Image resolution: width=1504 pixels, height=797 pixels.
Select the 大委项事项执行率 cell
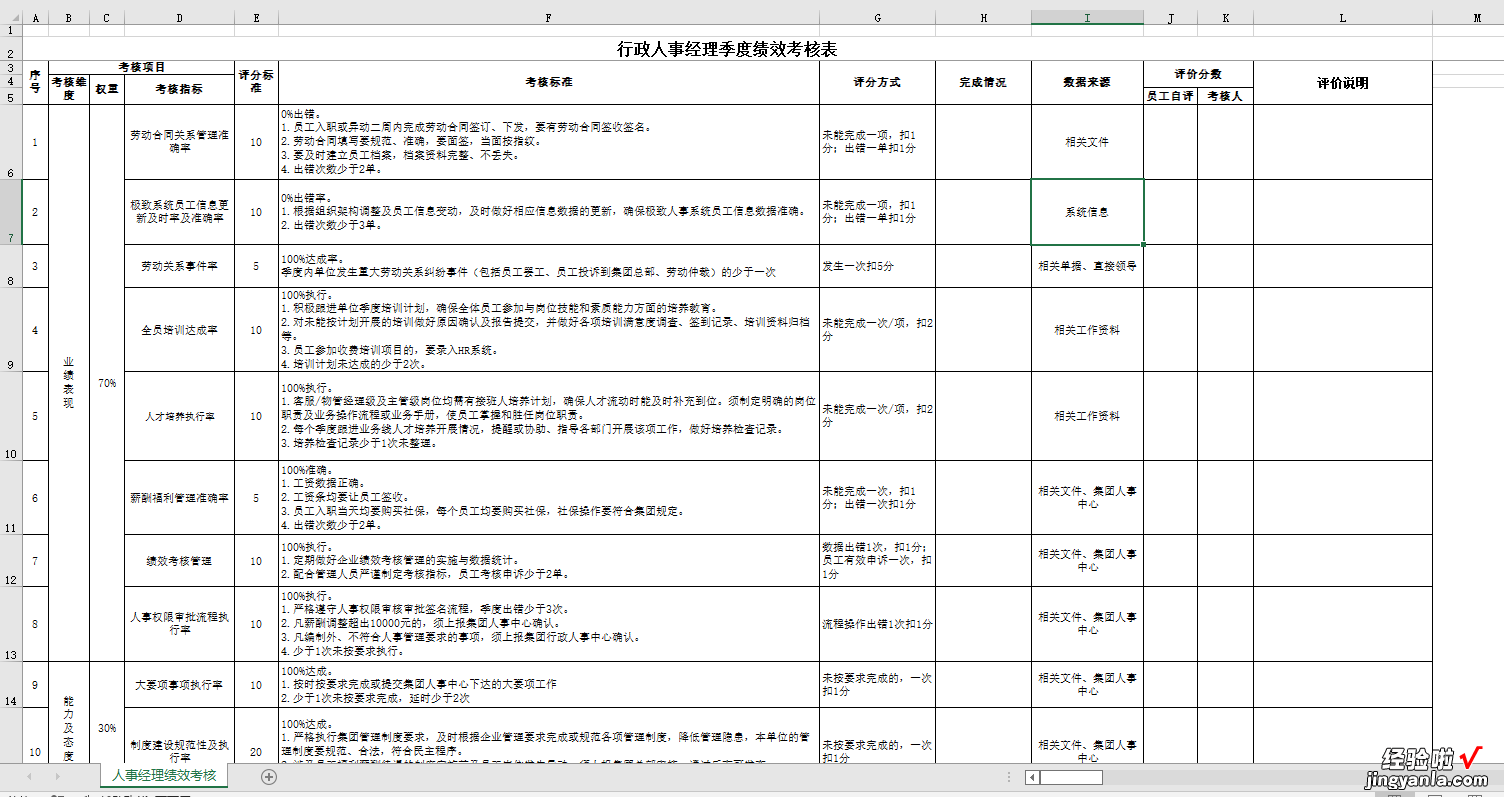[179, 685]
